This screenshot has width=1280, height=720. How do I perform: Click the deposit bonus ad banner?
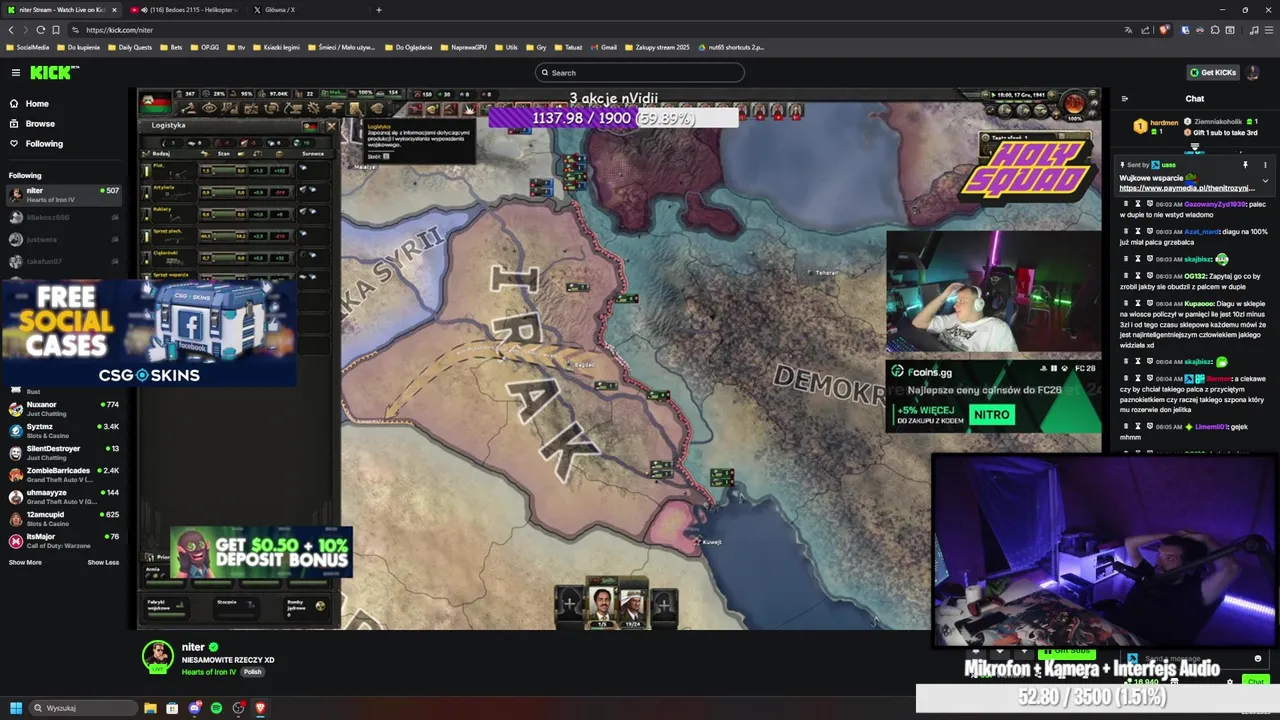point(260,552)
